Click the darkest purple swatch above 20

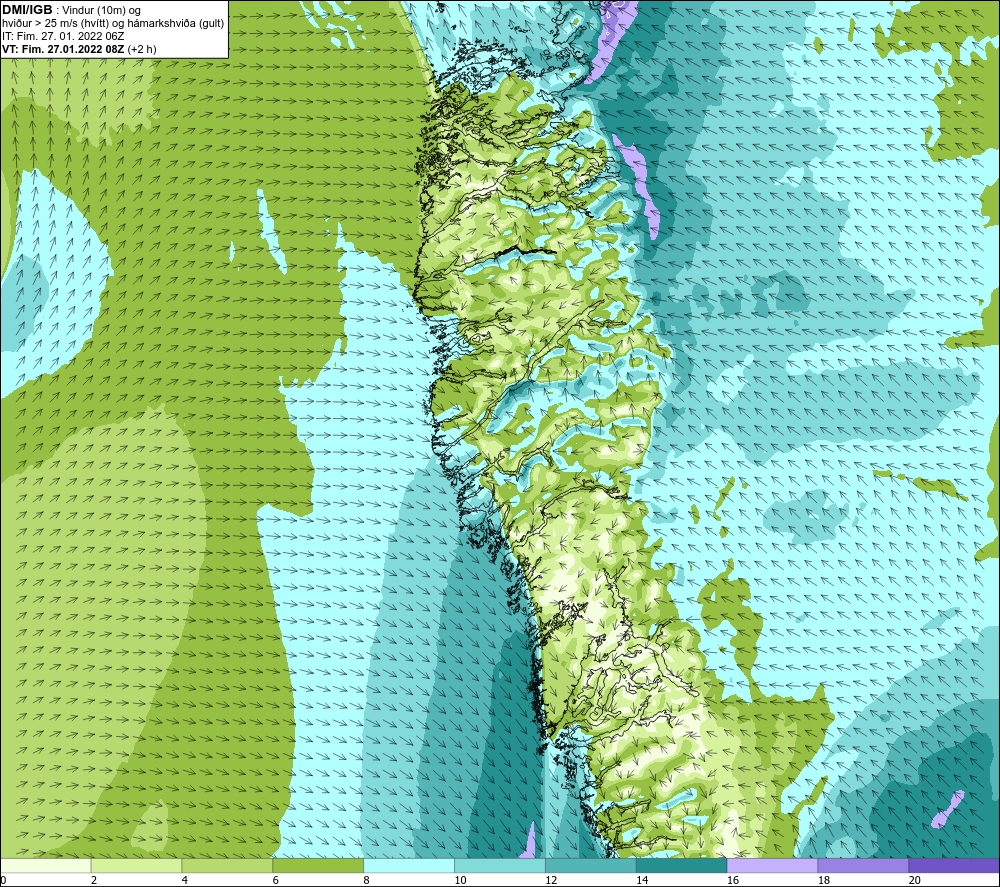953,866
